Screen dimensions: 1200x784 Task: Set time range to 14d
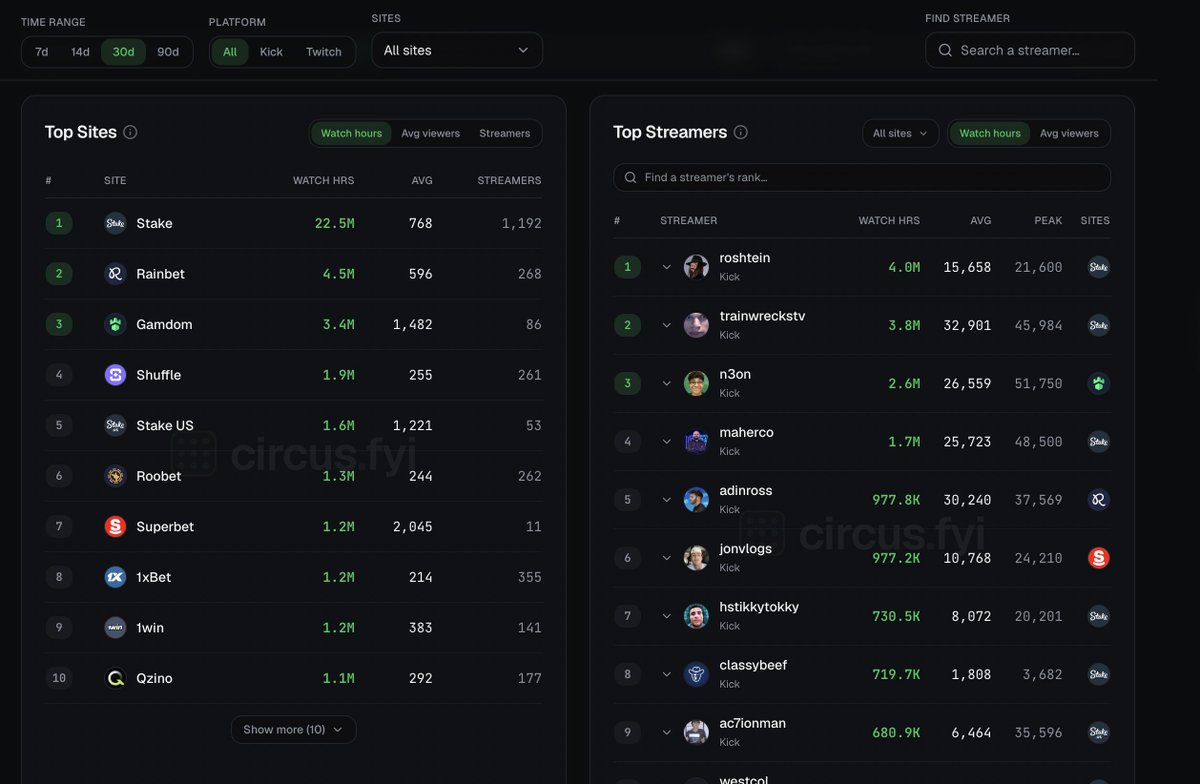pos(80,52)
